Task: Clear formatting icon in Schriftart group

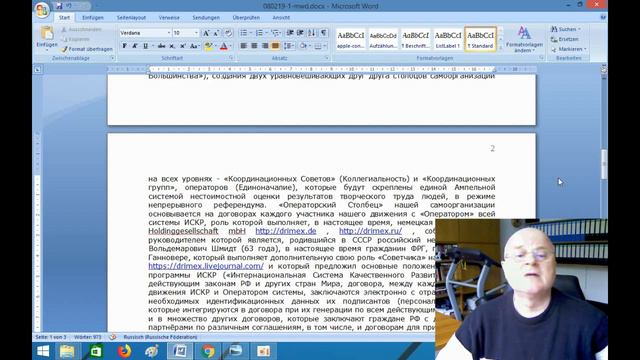Action: tap(228, 33)
